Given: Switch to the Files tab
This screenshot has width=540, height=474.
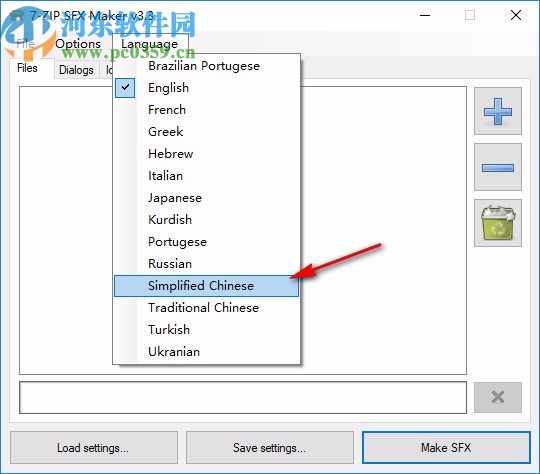Looking at the screenshot, I should tap(27, 68).
